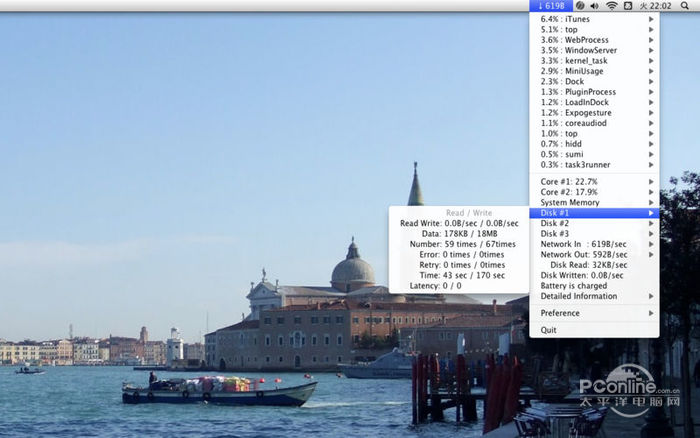Image resolution: width=700 pixels, height=438 pixels.
Task: Click the Number: 59 times / 67times row
Action: (459, 244)
